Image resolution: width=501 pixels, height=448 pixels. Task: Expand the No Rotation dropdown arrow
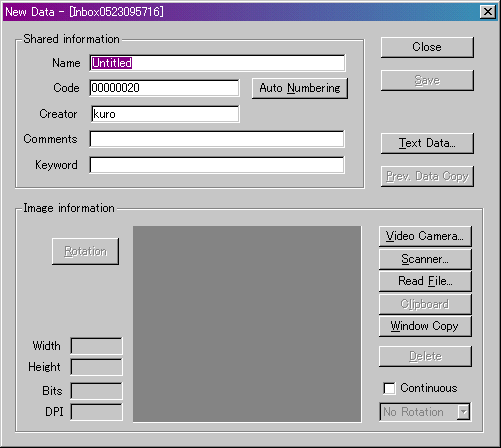click(463, 412)
